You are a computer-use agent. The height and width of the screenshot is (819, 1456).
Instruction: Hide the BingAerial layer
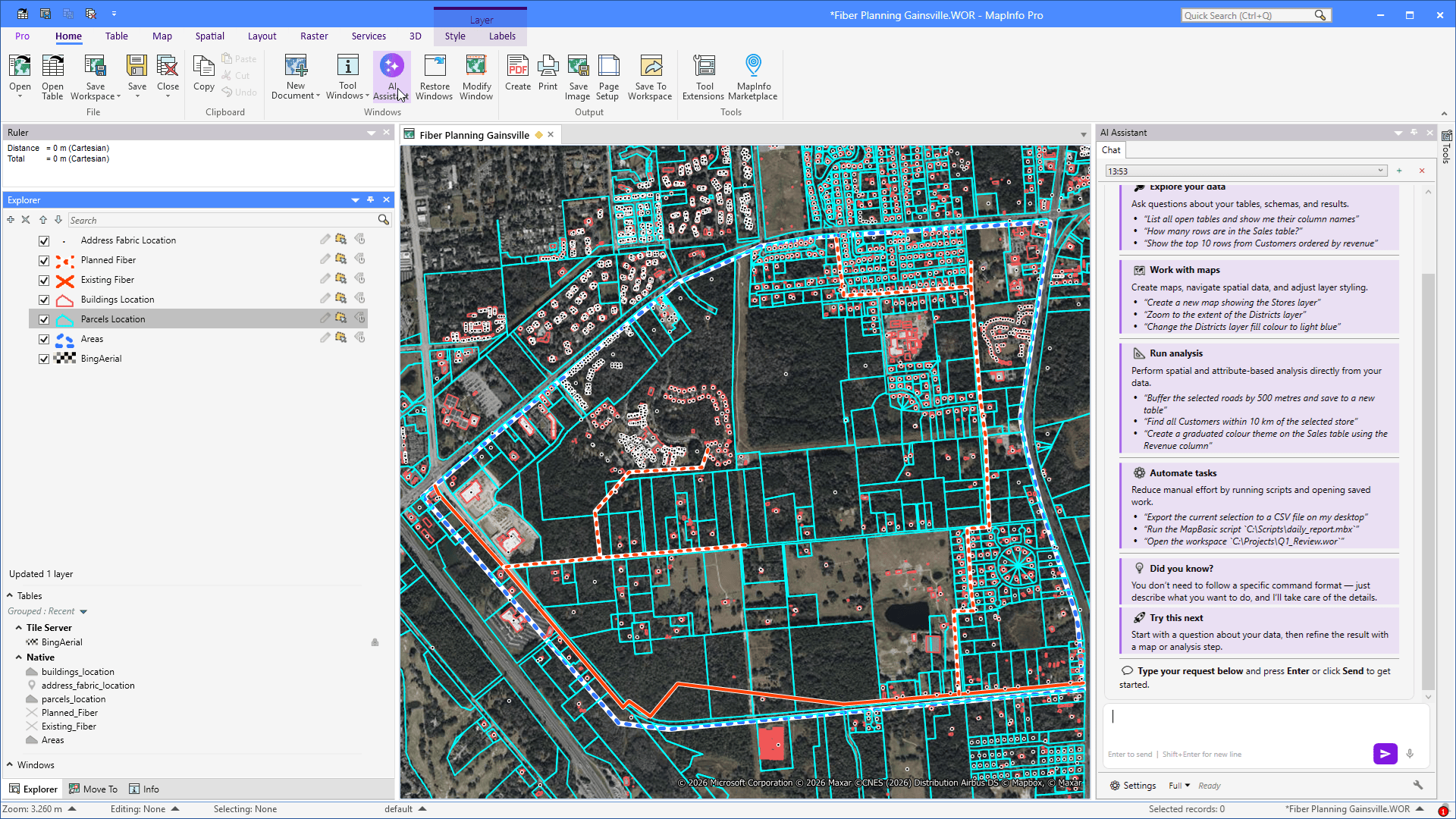pos(44,359)
